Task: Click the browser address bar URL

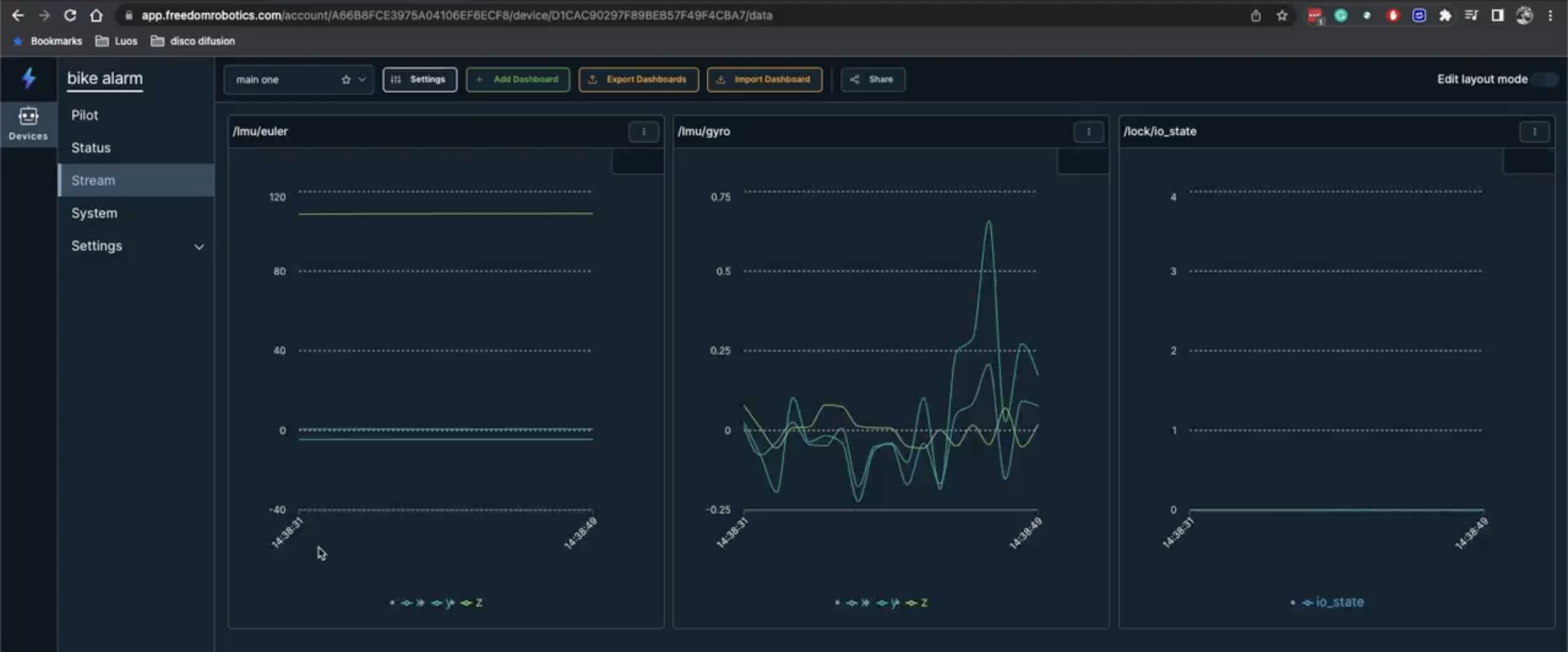Action: pos(457,15)
